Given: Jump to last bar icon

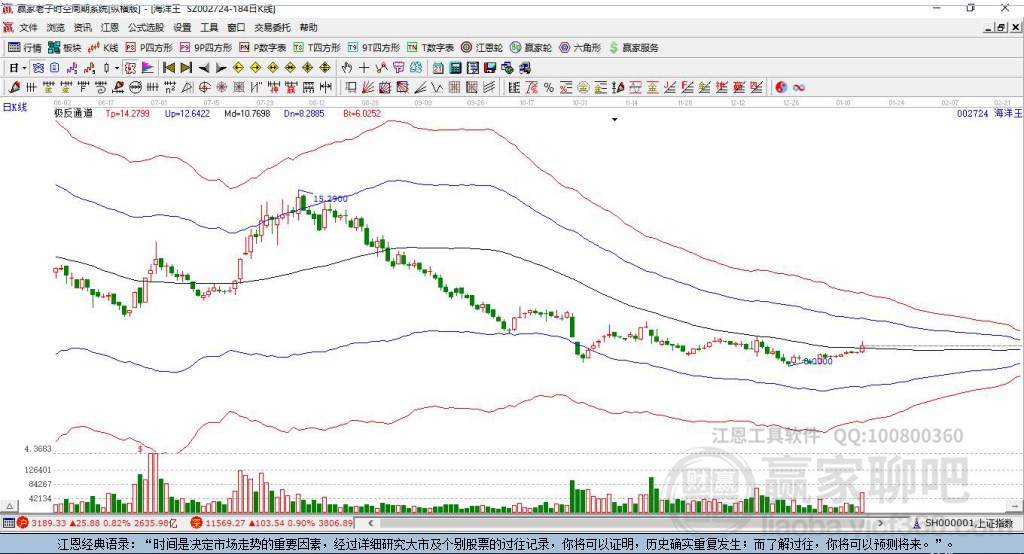Looking at the screenshot, I should click(x=186, y=68).
